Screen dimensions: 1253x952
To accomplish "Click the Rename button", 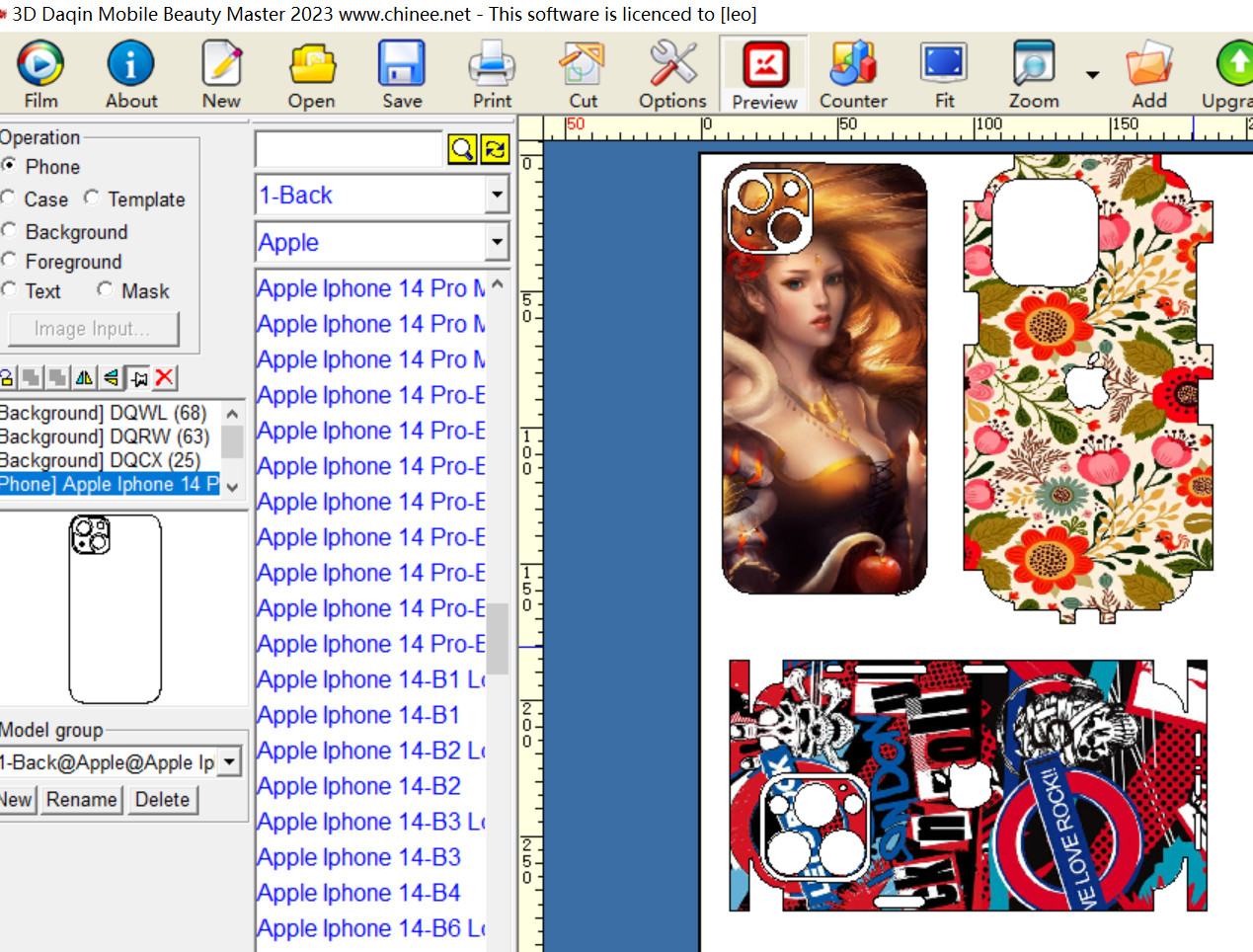I will (x=81, y=799).
